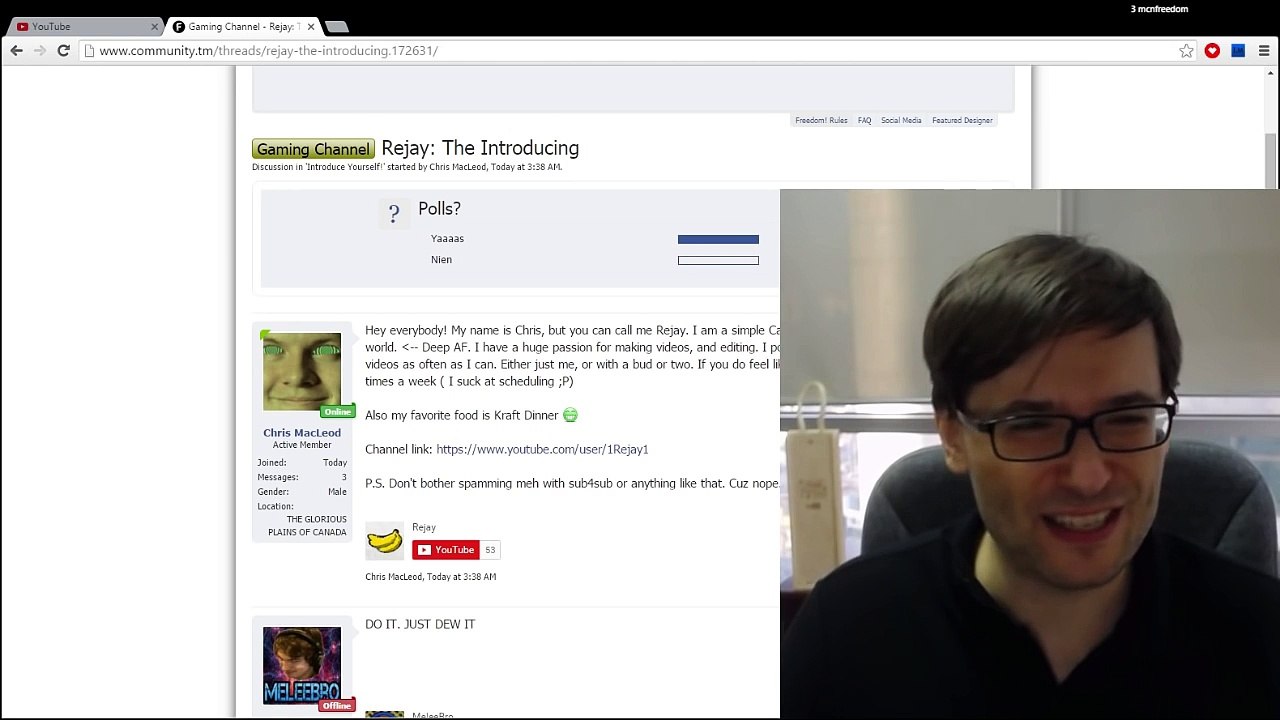Click the banana channel icon
The image size is (1280, 720).
coord(384,541)
